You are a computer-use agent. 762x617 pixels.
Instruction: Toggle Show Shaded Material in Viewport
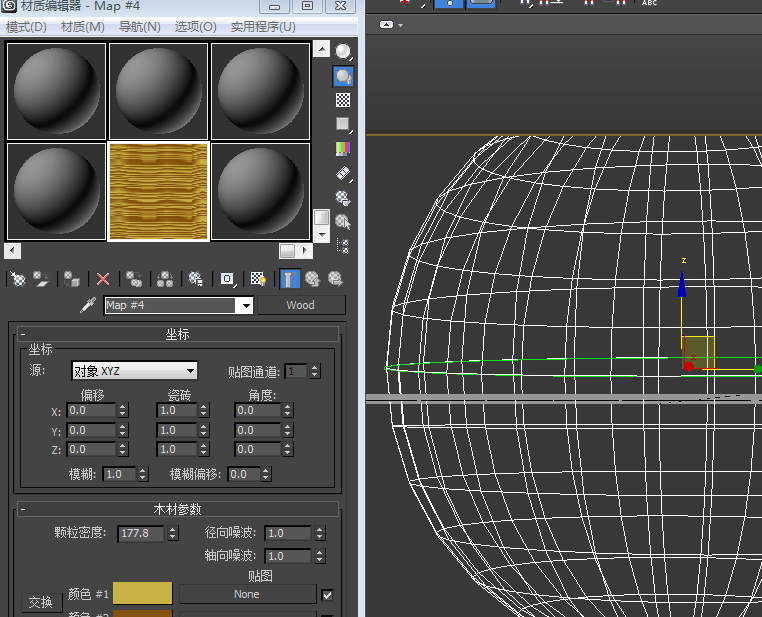258,279
